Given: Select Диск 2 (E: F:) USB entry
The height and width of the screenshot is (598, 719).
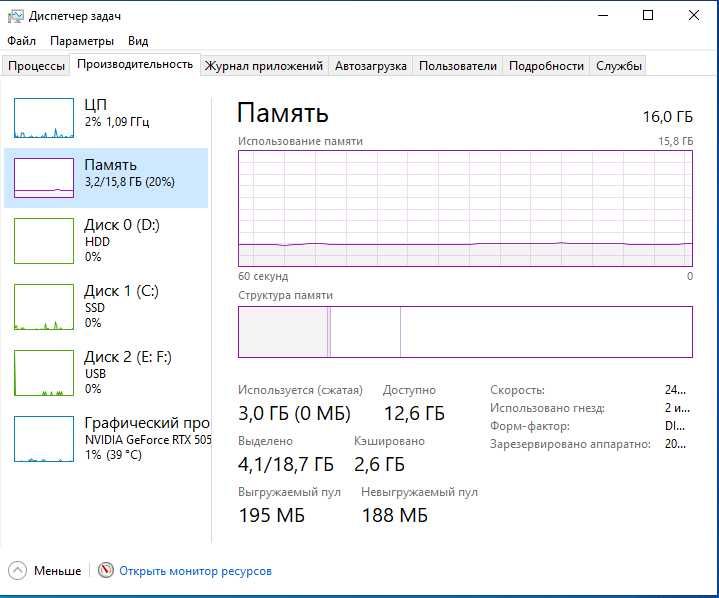Looking at the screenshot, I should point(106,373).
